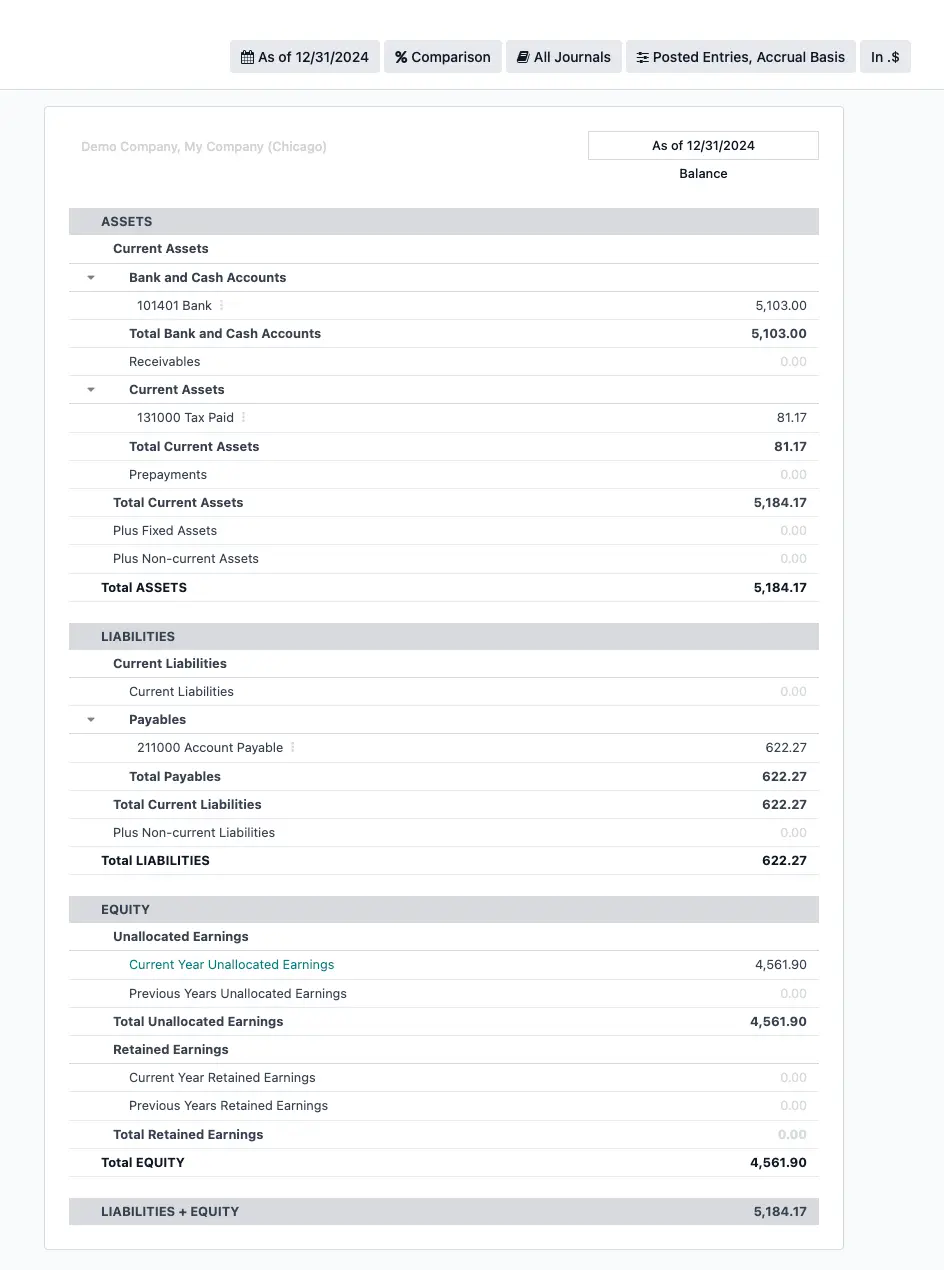Click the book icon on All Journals
944x1270 pixels.
523,57
